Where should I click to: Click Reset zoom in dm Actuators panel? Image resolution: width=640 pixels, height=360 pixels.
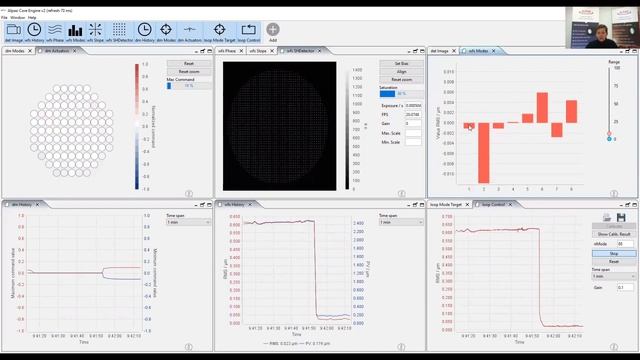coord(189,72)
